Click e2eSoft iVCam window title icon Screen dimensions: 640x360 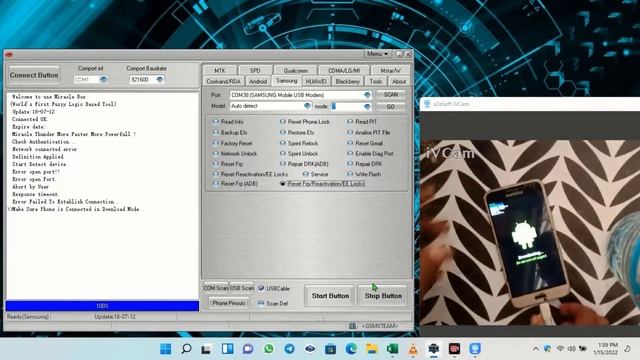click(x=427, y=104)
